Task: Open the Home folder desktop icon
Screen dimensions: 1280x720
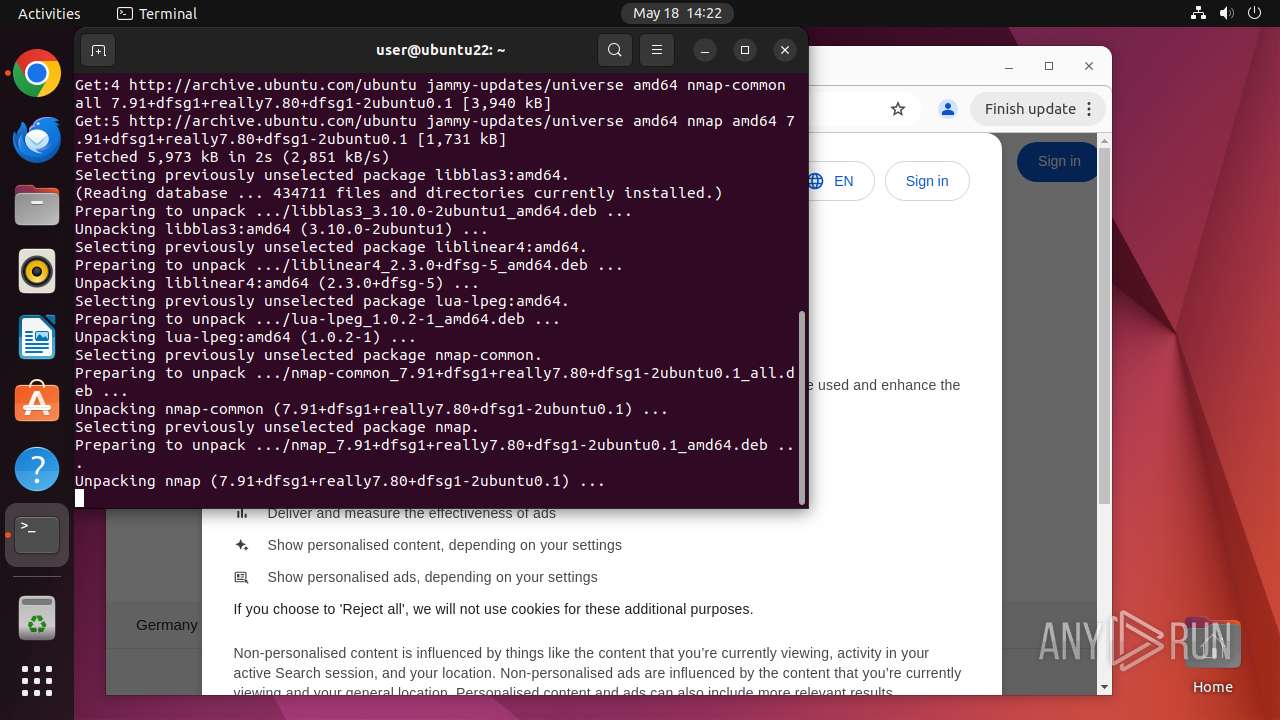Action: 1212,655
